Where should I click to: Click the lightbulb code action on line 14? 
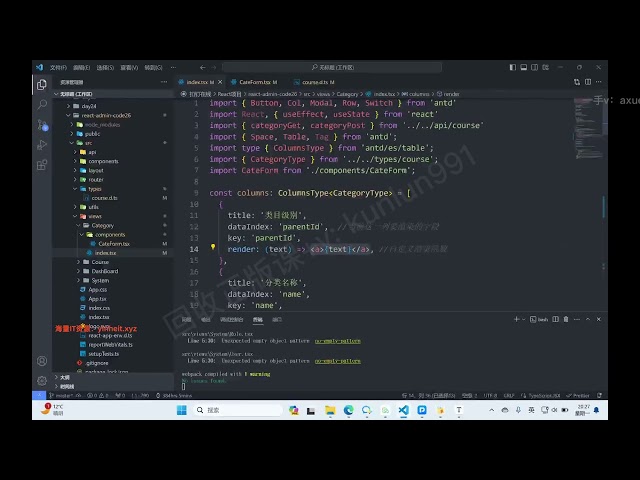(213, 247)
